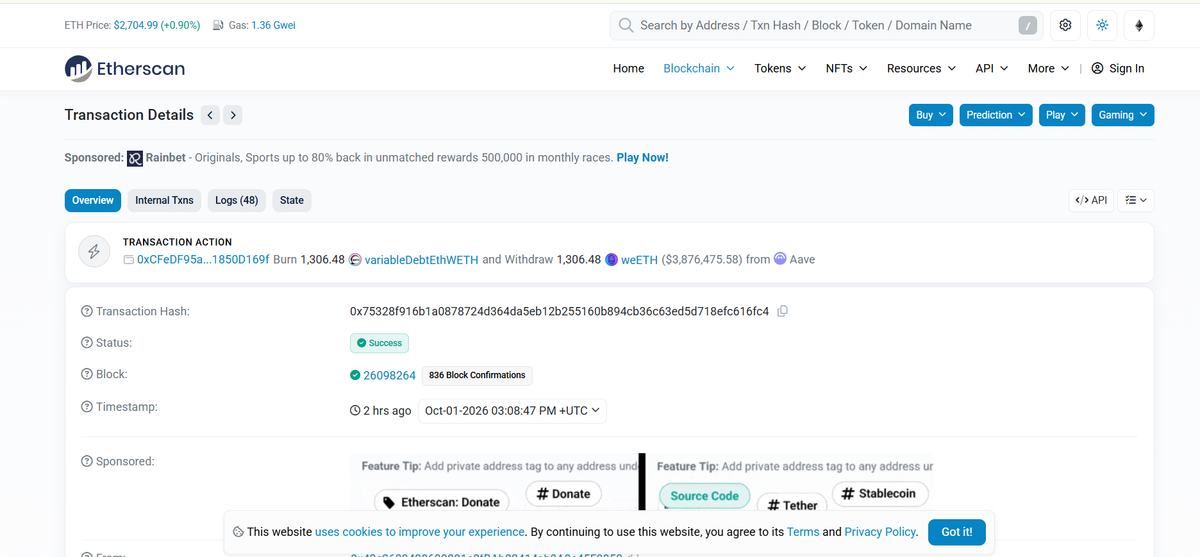Click the Rainbet sponsor logo
1200x557 pixels.
tap(134, 158)
